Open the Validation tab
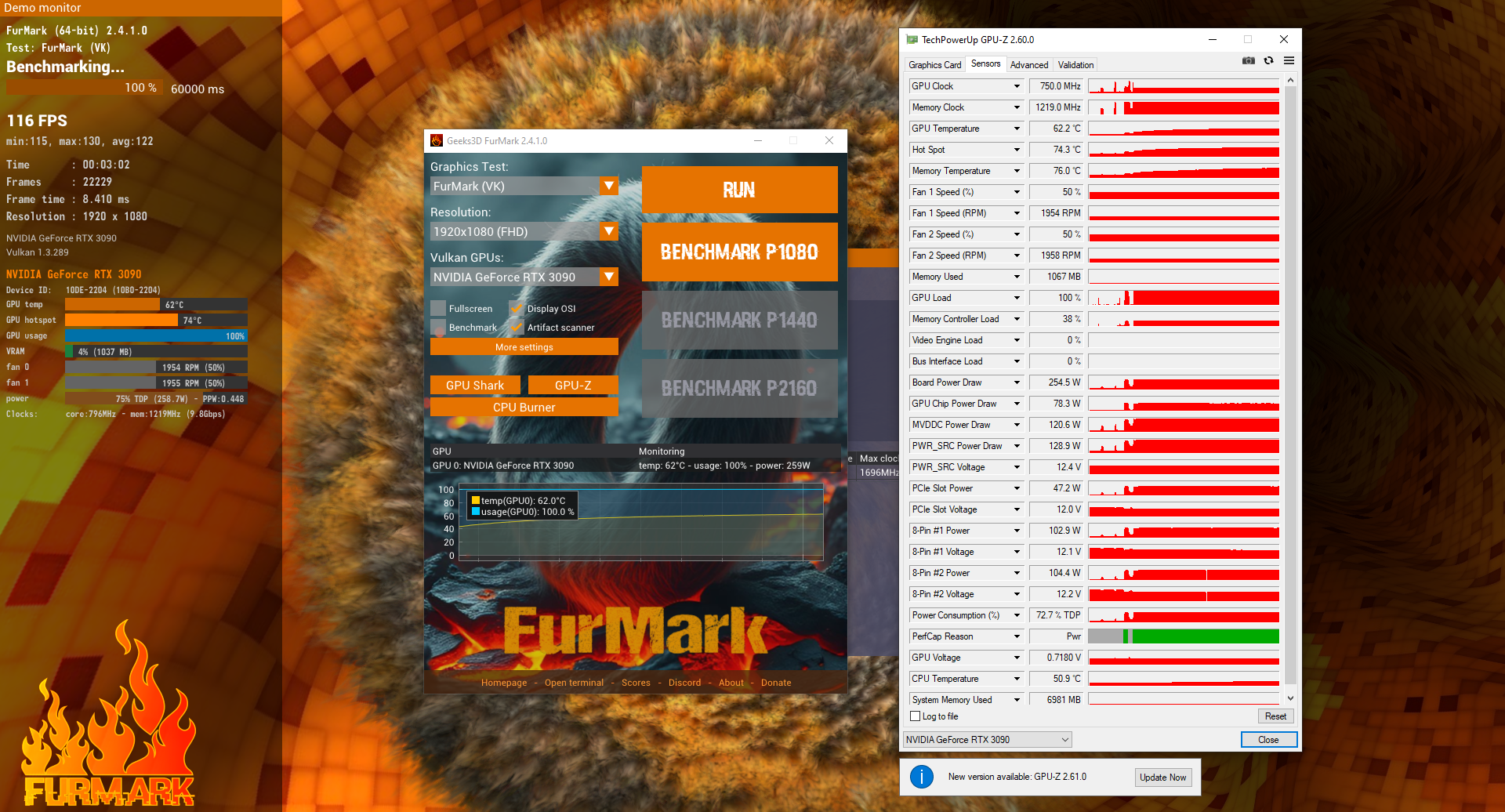1505x812 pixels. point(1075,65)
